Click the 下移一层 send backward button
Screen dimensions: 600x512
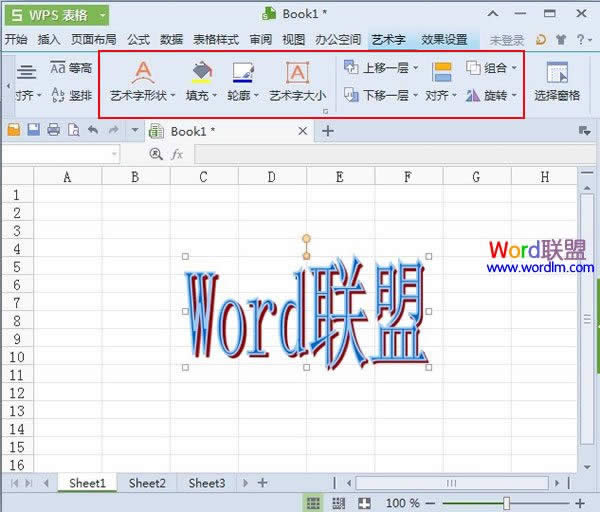381,95
